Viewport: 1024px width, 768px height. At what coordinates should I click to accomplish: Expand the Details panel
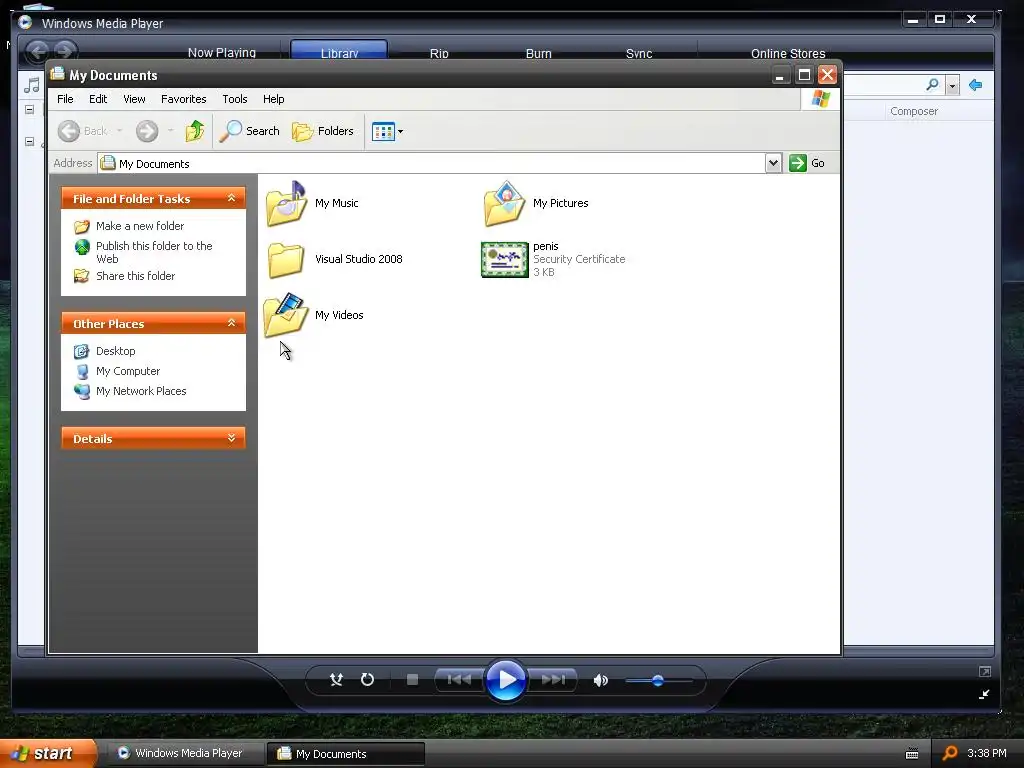point(231,438)
